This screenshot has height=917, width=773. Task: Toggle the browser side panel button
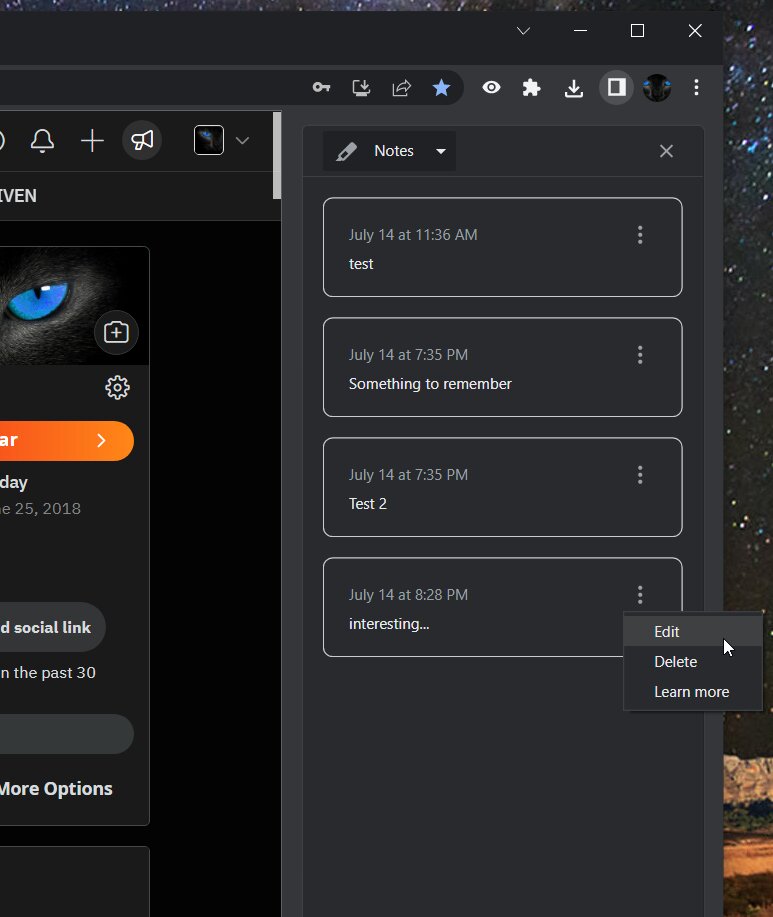[616, 88]
